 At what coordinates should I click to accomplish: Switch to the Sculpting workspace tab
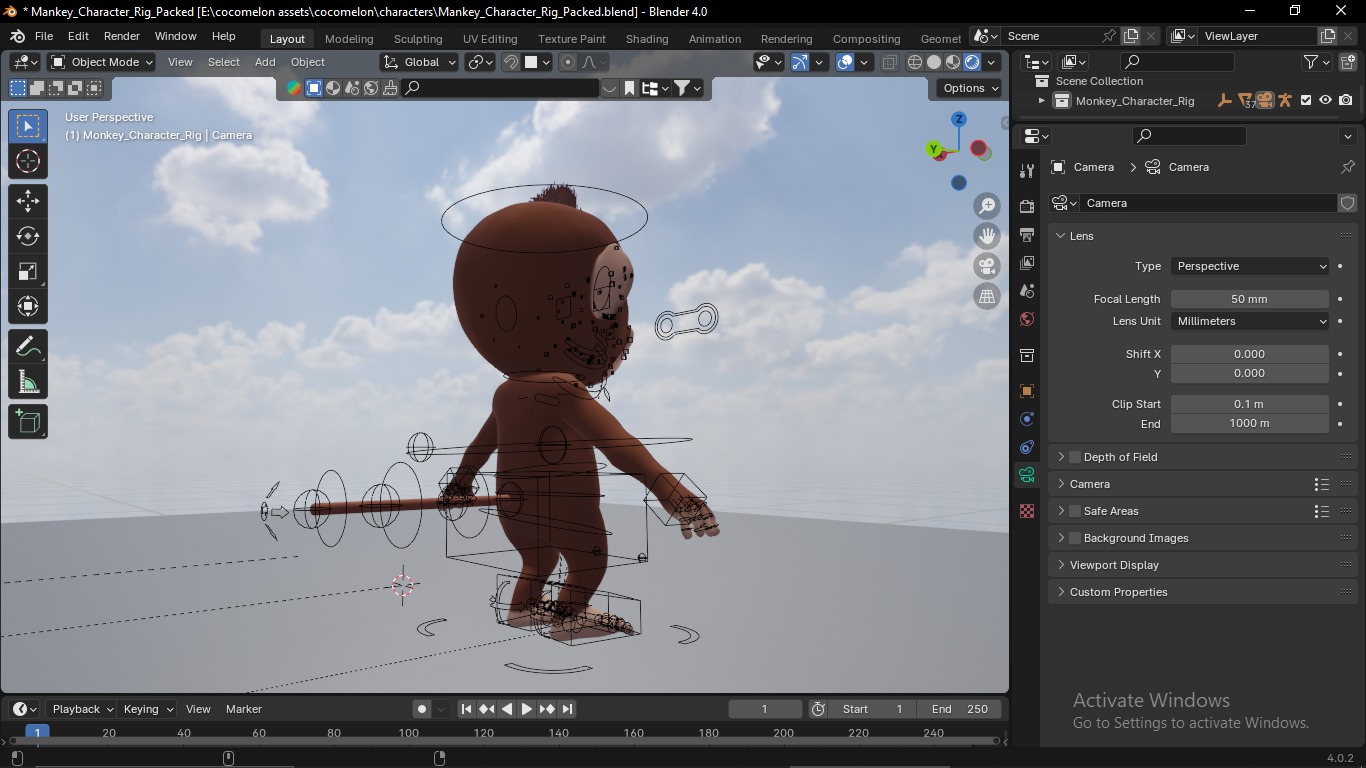tap(418, 39)
